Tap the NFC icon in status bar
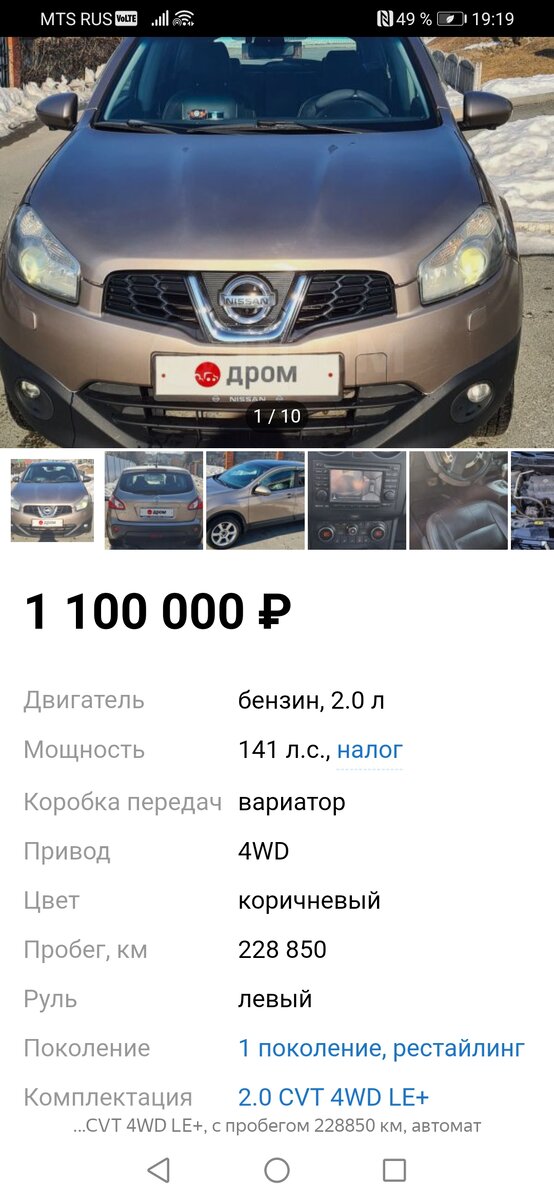Image resolution: width=554 pixels, height=1200 pixels. click(x=385, y=19)
